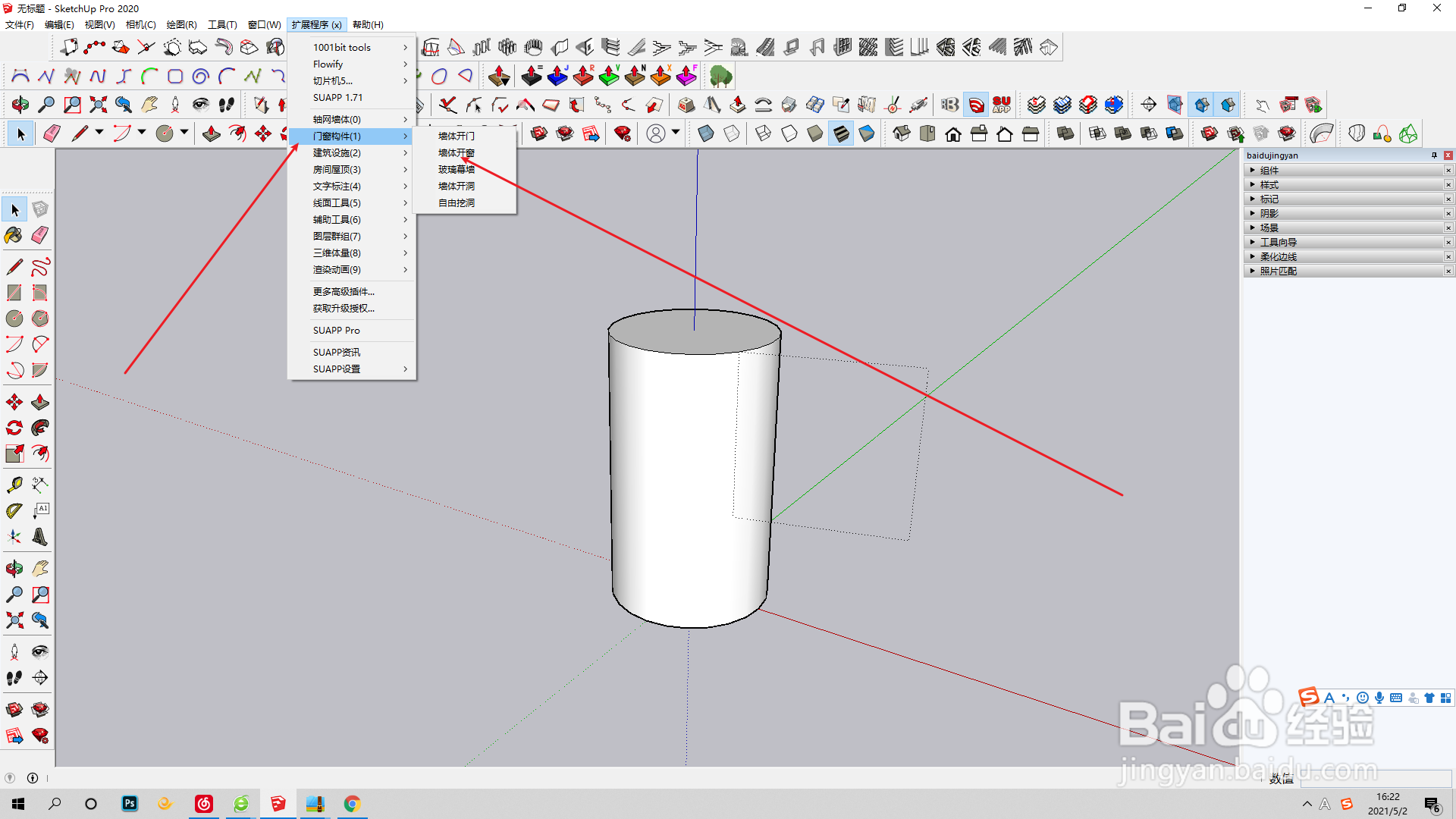Open the Pan hand tool
1456x819 pixels.
pos(40,569)
